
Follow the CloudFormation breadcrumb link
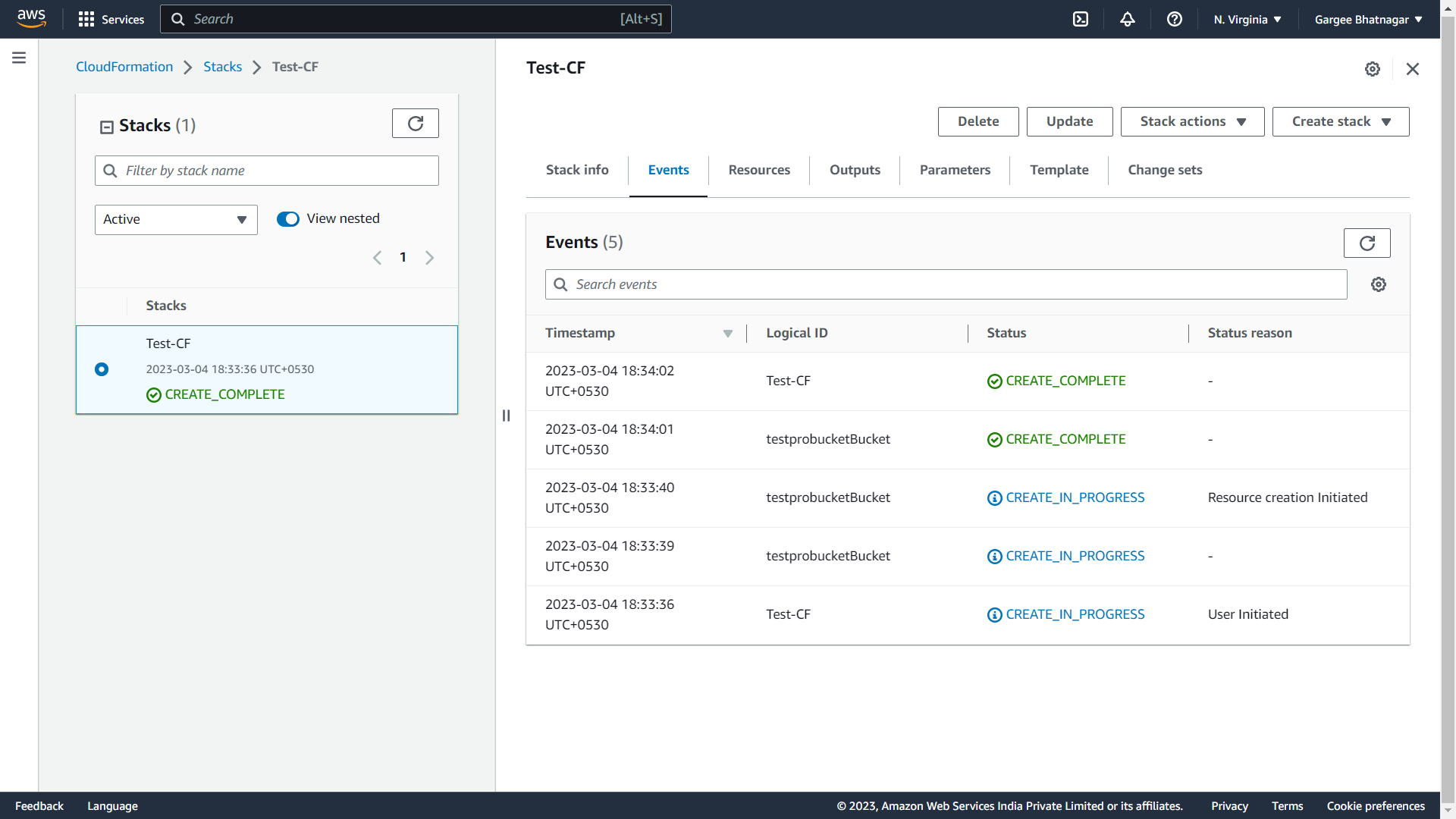pos(124,67)
